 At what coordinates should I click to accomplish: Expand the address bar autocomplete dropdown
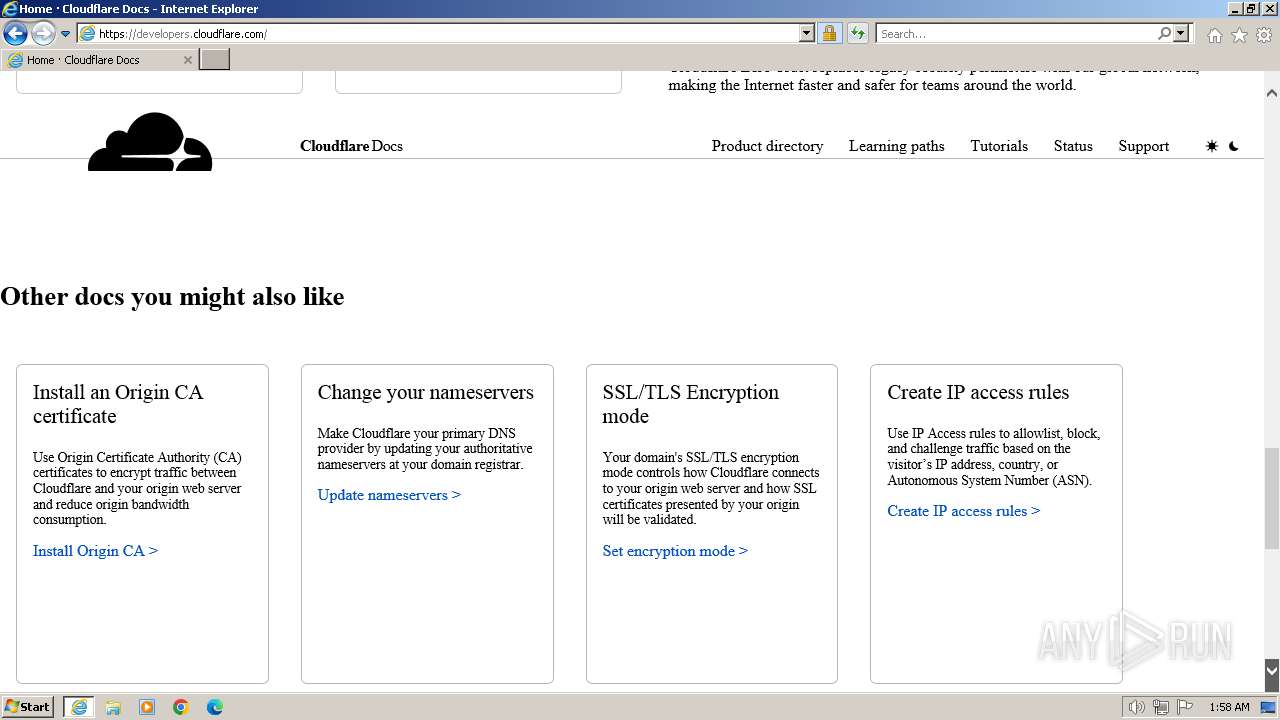coord(807,34)
